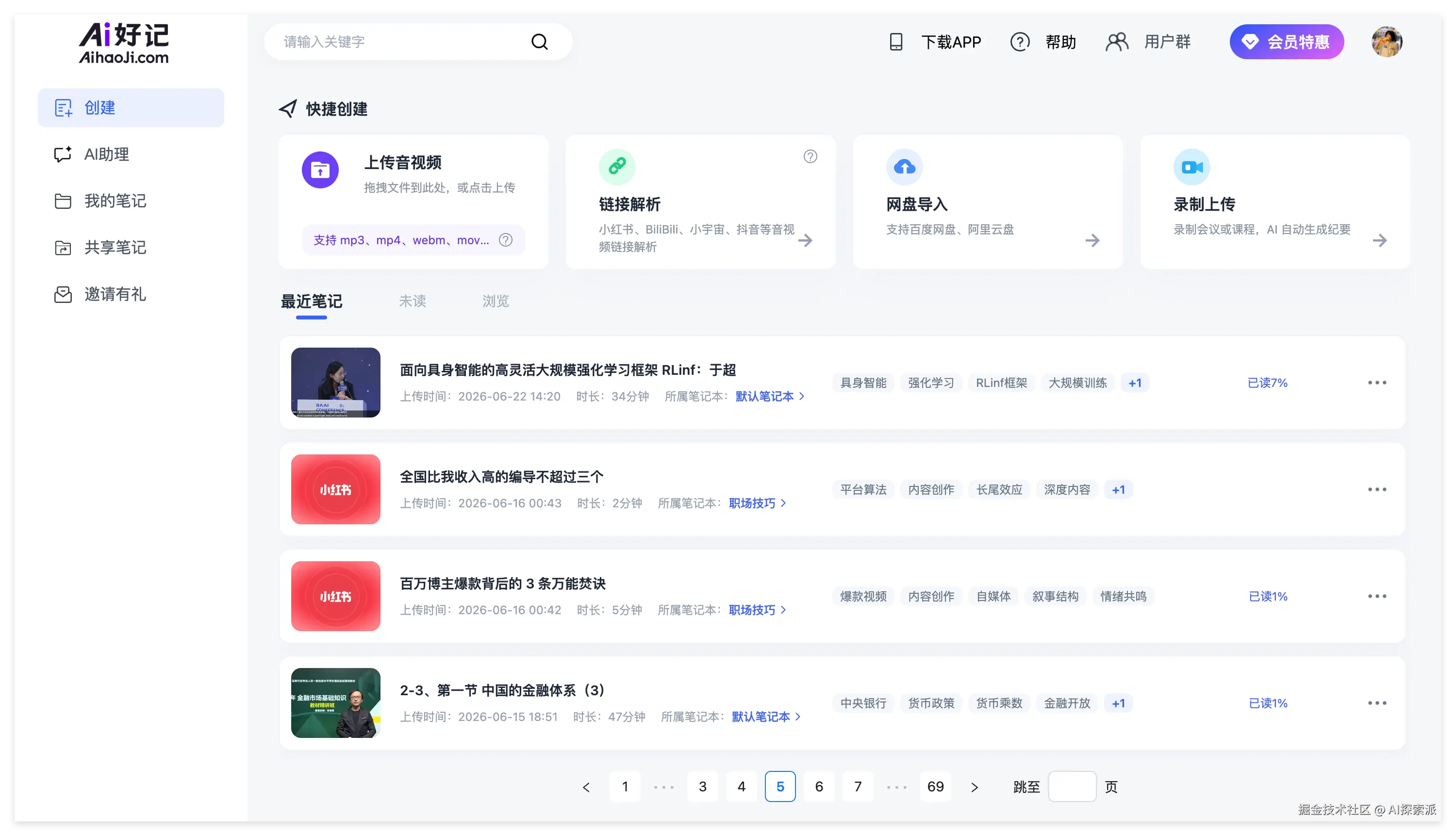1456x836 pixels.
Task: Click the cloud upload icon for 网盘导入
Action: coord(905,167)
